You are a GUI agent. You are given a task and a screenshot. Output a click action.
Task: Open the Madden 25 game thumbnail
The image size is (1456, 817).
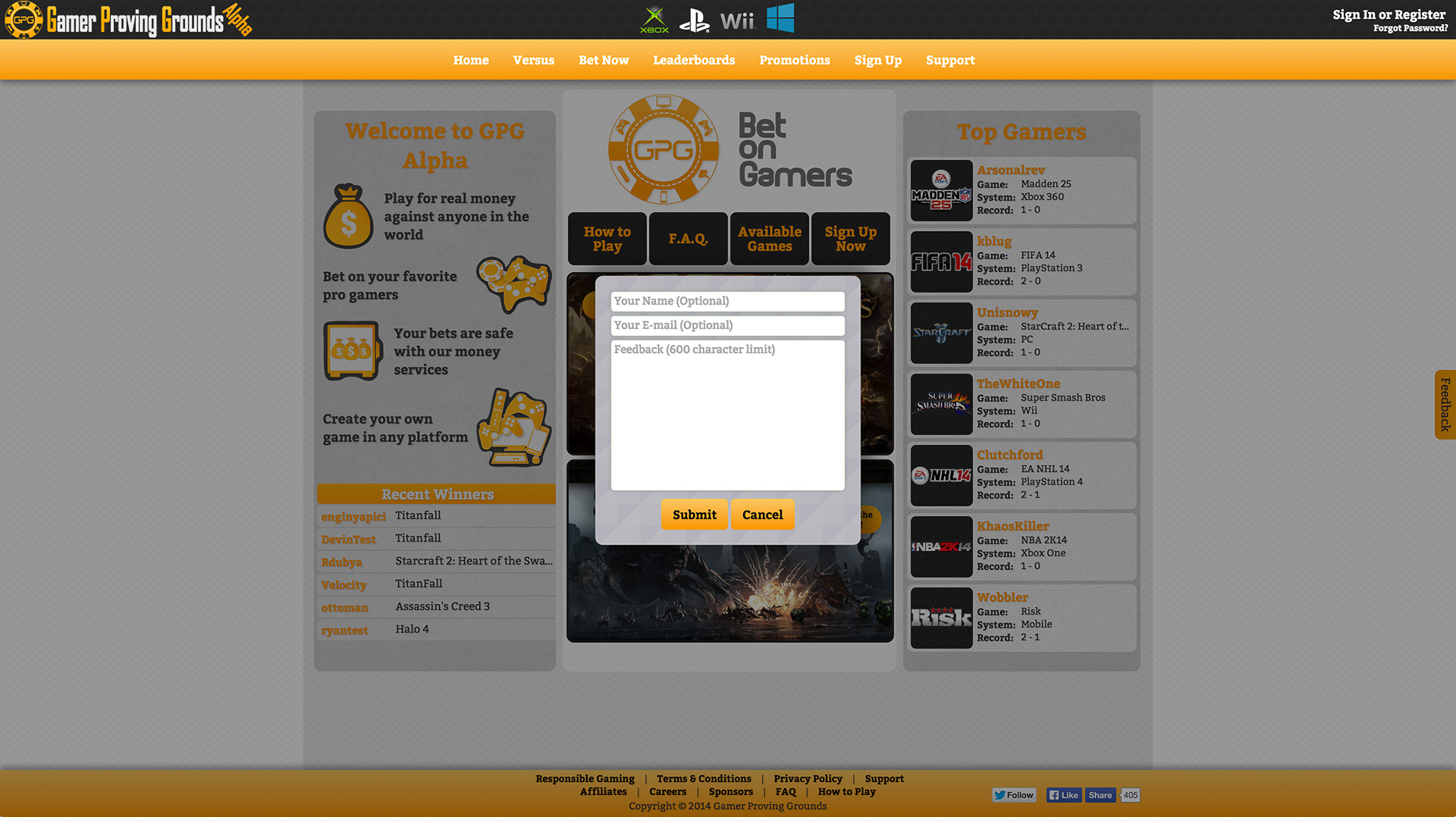click(x=941, y=190)
